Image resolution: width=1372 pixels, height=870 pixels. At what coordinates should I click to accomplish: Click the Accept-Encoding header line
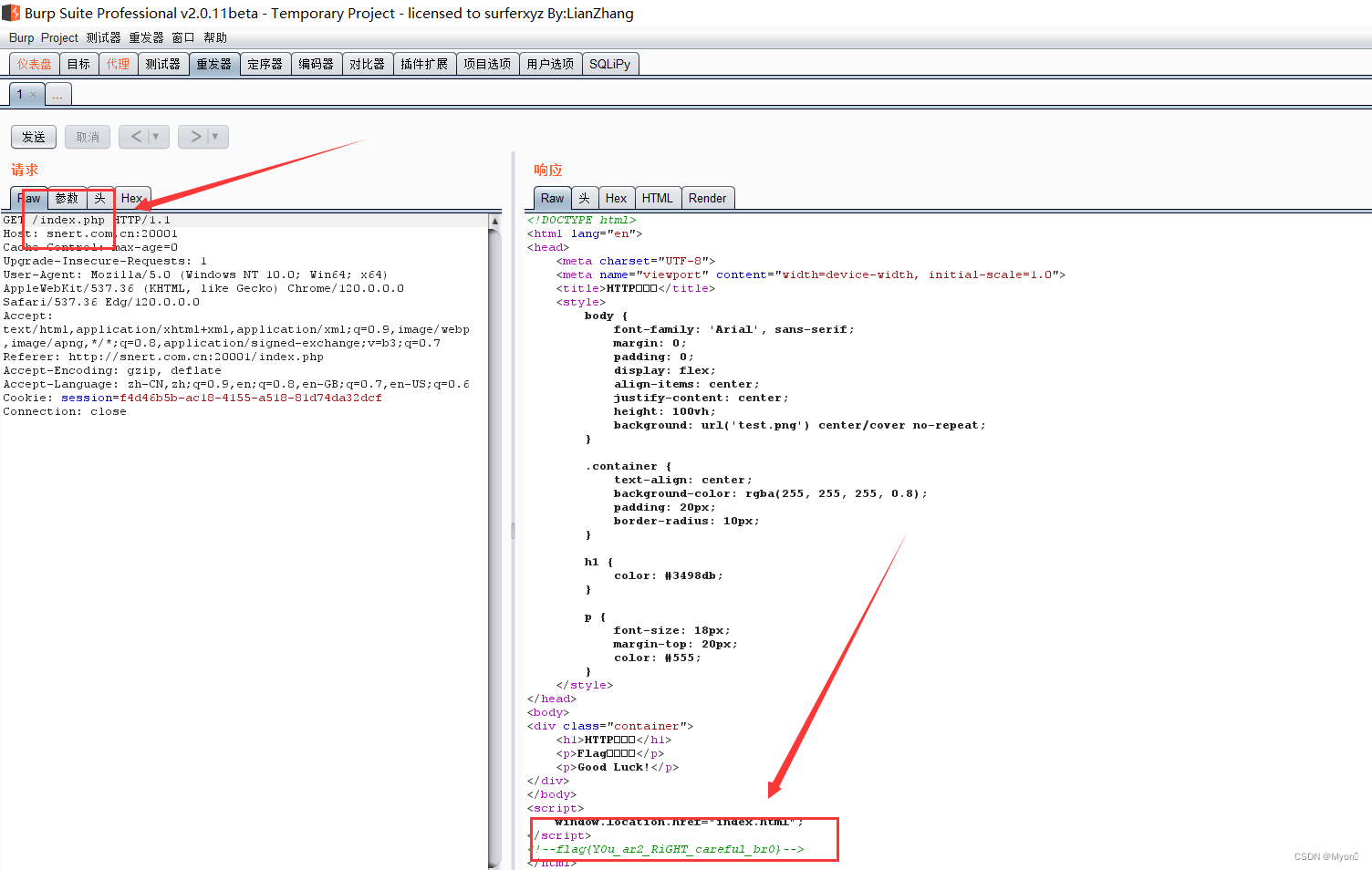[x=112, y=370]
